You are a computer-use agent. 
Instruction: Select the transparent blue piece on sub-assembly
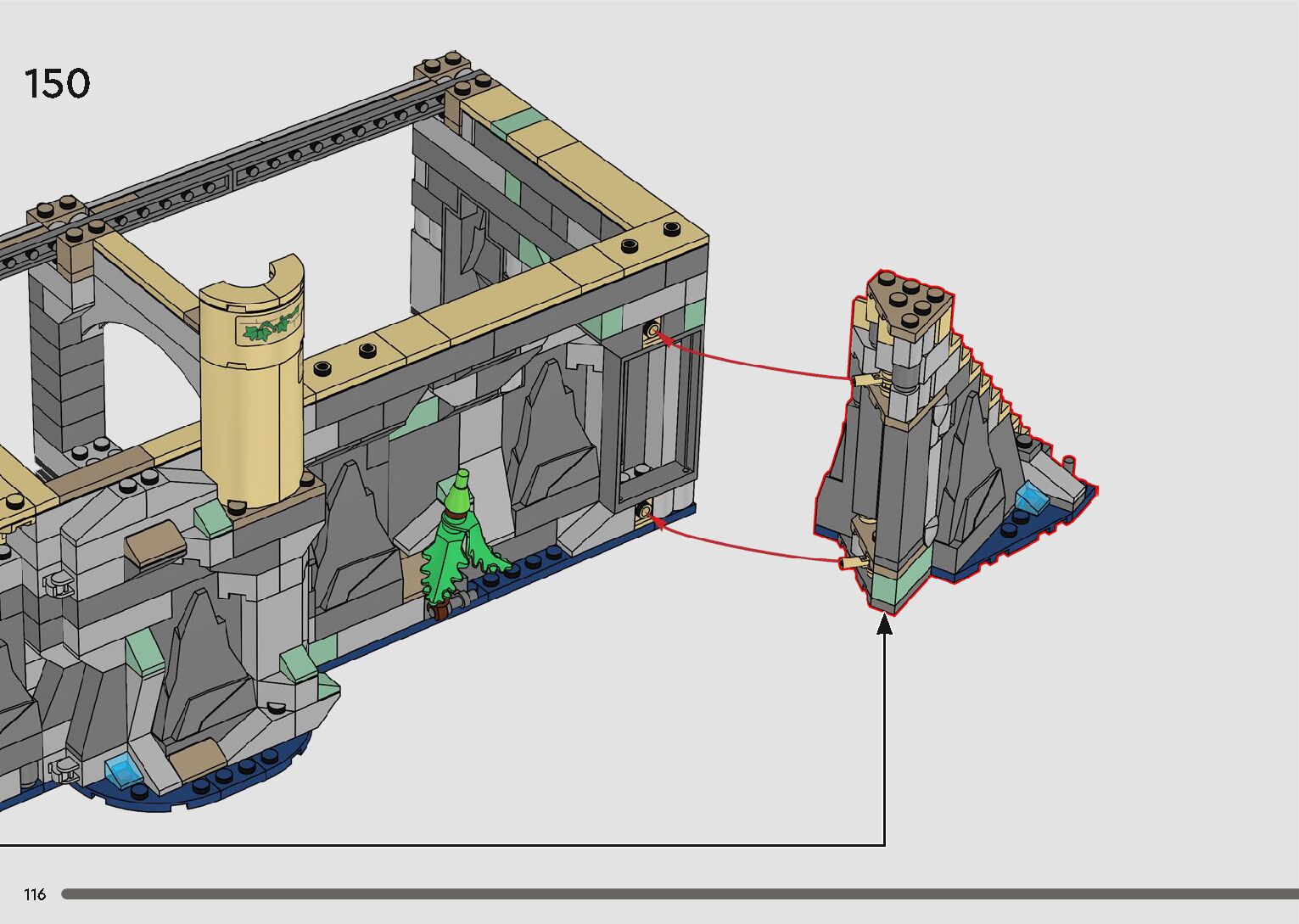pyautogui.click(x=1031, y=497)
